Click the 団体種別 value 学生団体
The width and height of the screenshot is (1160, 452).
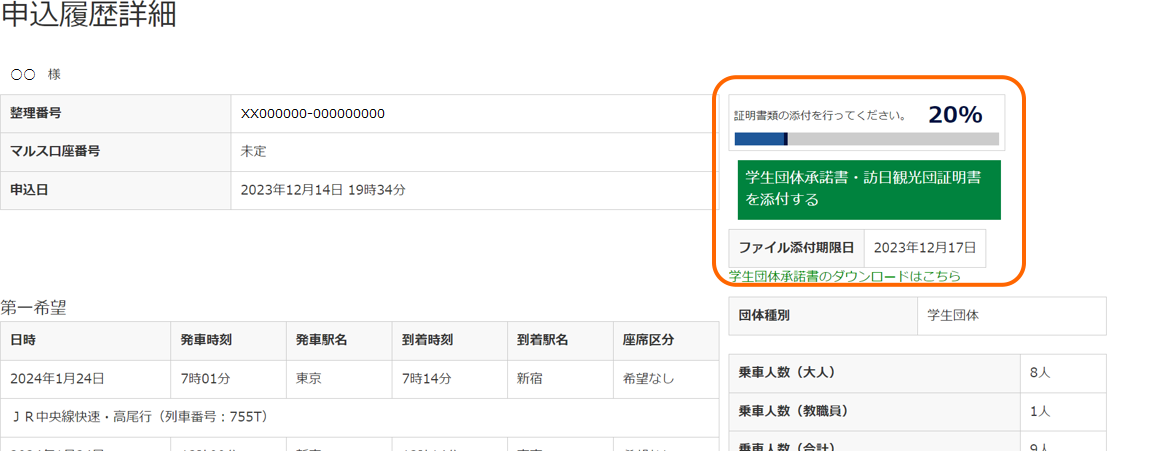coord(953,316)
